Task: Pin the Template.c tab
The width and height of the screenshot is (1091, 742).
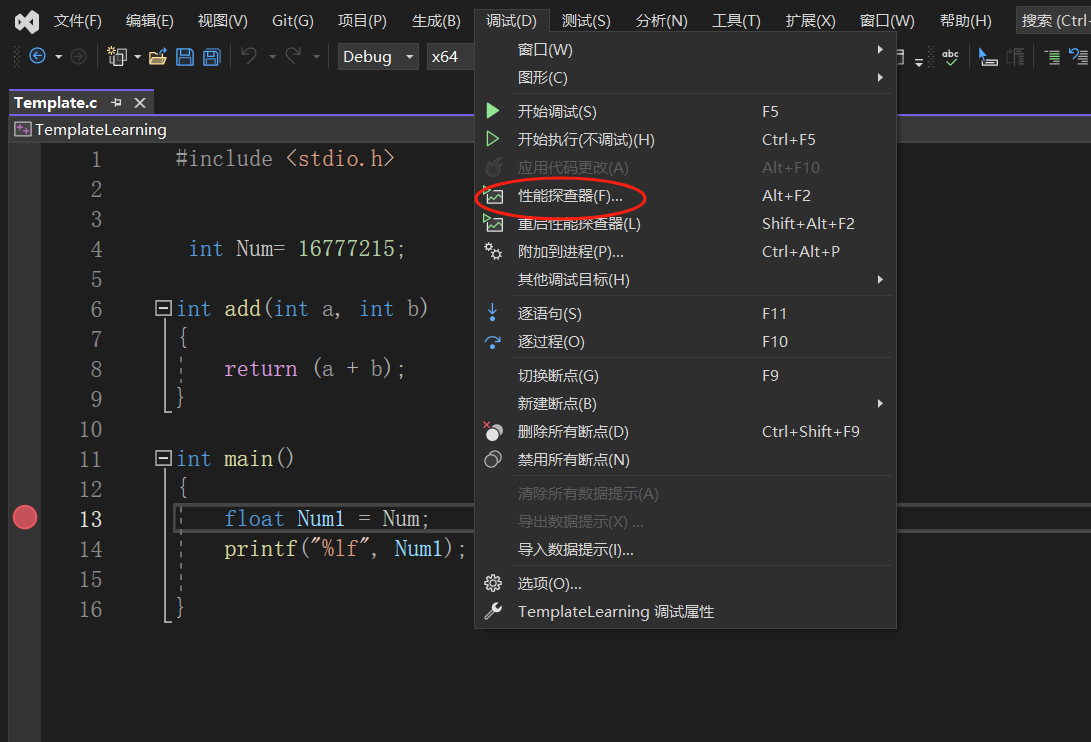Action: [116, 102]
